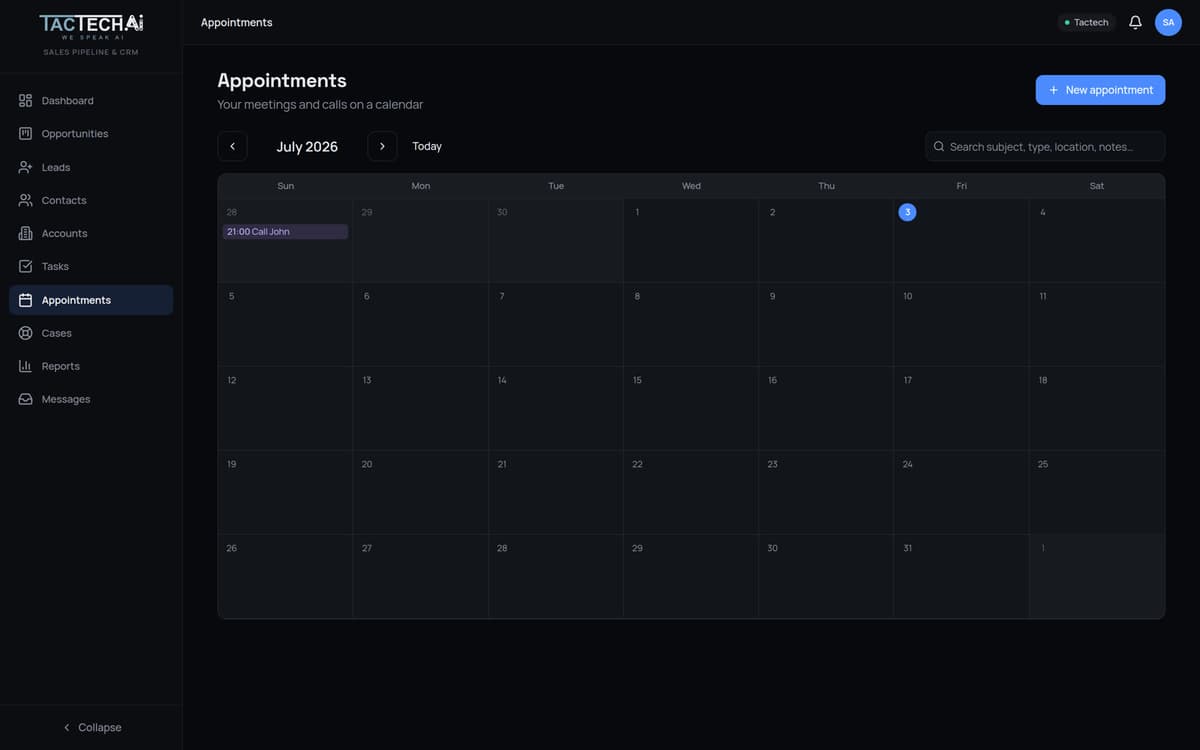The width and height of the screenshot is (1200, 750).
Task: Click the Sun column header
Action: coord(285,186)
